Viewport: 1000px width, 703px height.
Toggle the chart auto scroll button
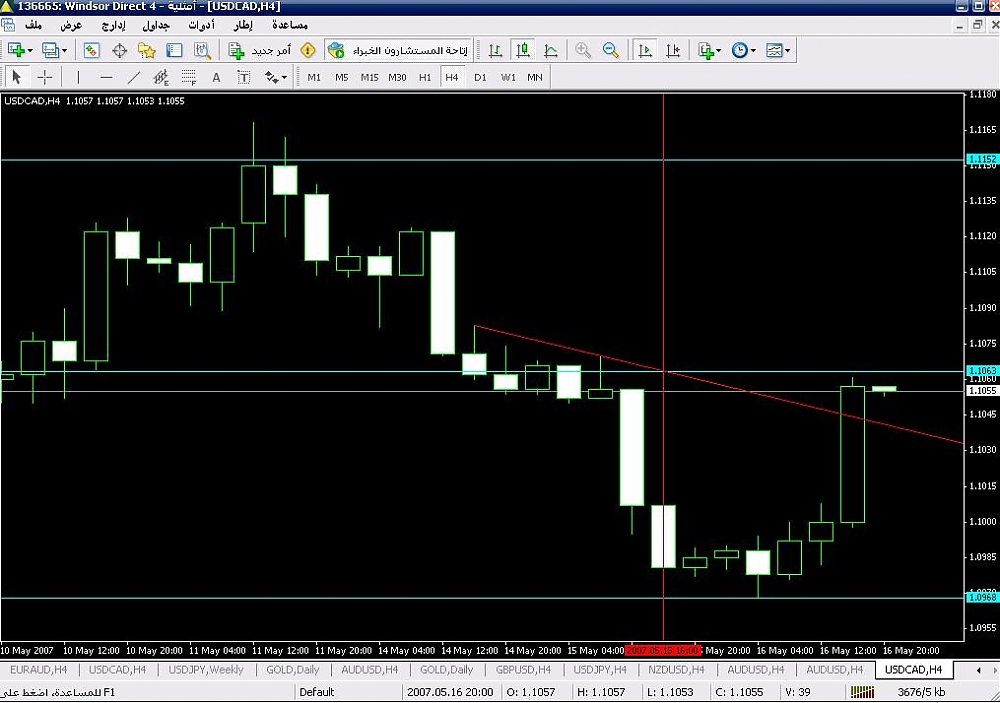pyautogui.click(x=646, y=50)
